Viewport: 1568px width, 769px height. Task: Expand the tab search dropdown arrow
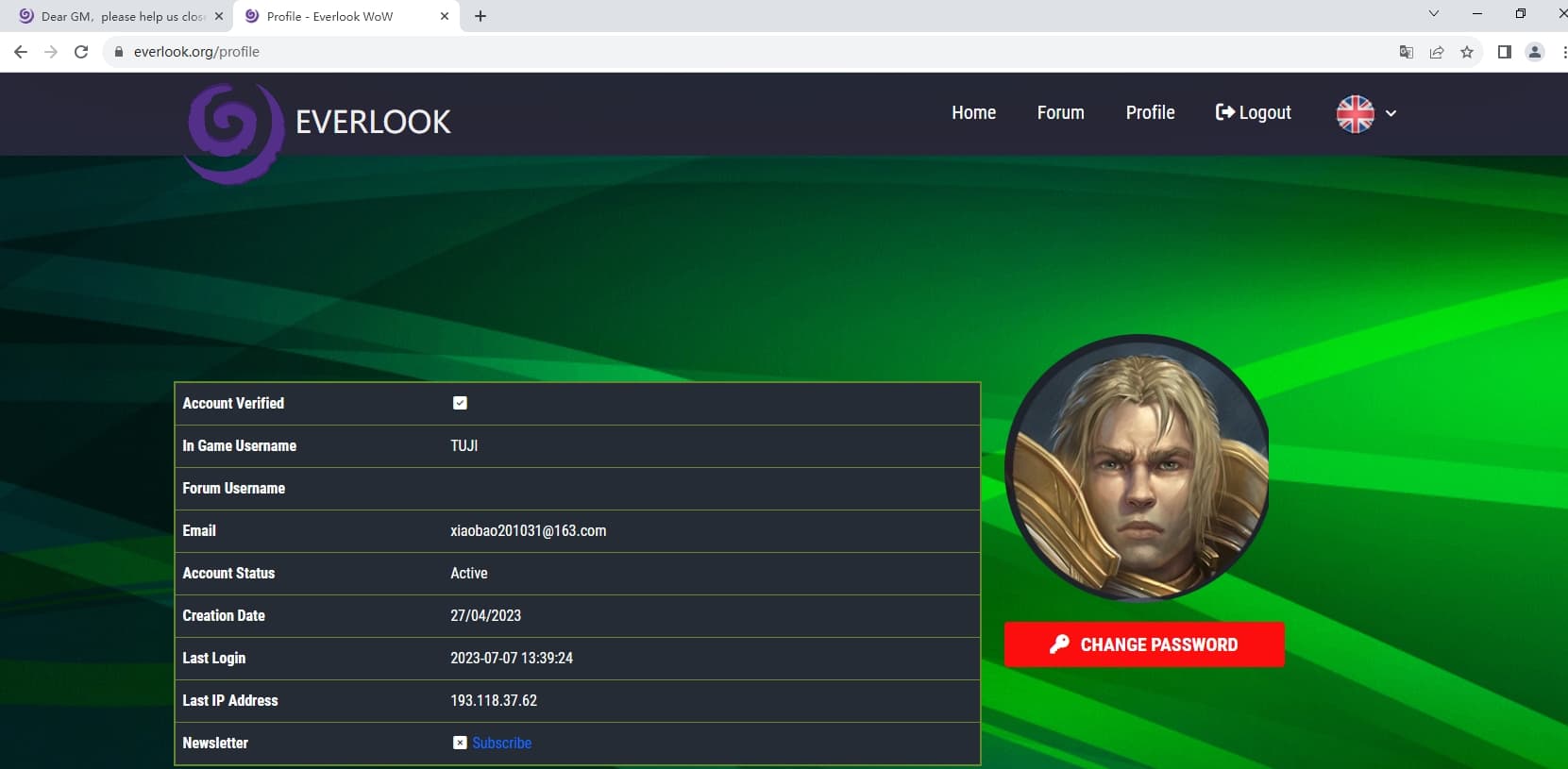[x=1434, y=13]
